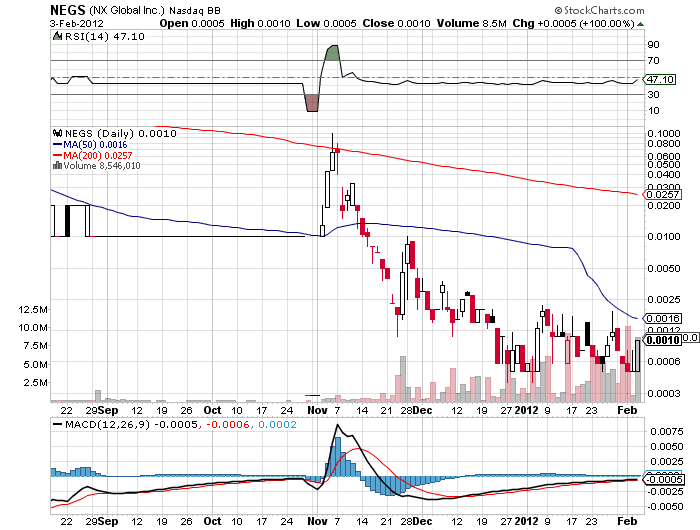Screen dimensions: 700x530
Task: Click the 3-Feb-2012 date label
Action: [76, 24]
